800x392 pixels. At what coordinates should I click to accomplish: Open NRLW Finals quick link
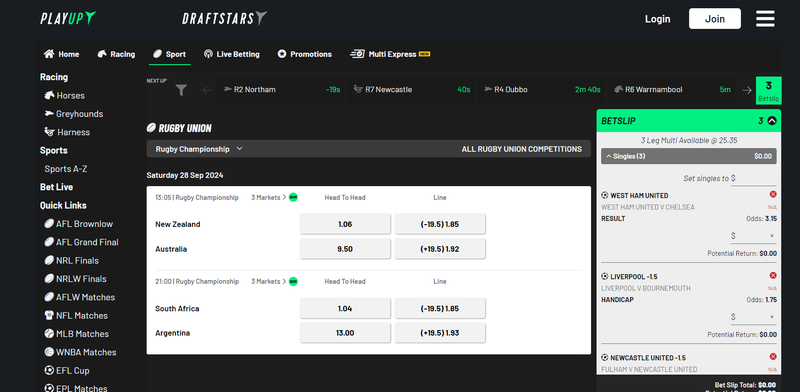pos(75,279)
